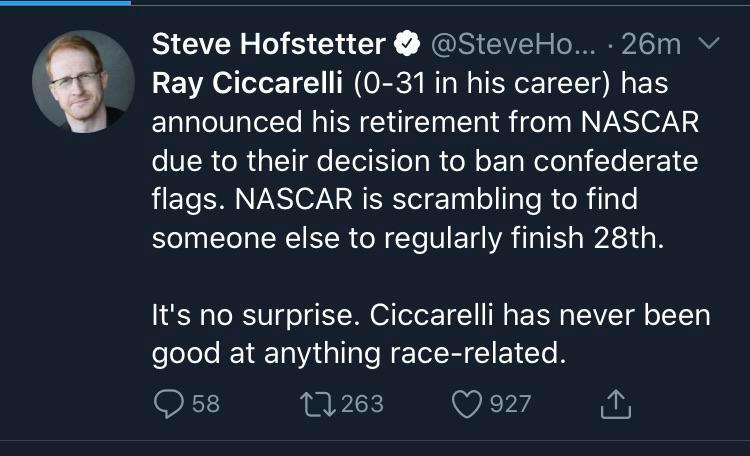
Task: Open the Steve Hofstetter display name link
Action: [x=268, y=45]
